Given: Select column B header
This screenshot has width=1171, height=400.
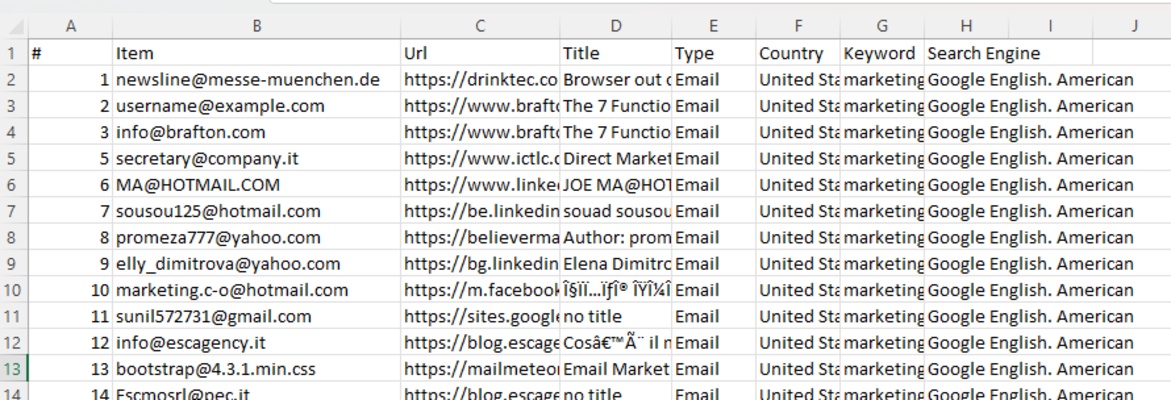Looking at the screenshot, I should click(257, 26).
